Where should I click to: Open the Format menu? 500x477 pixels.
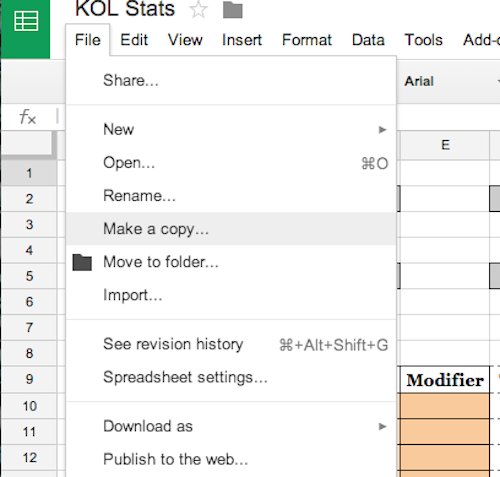coord(307,40)
